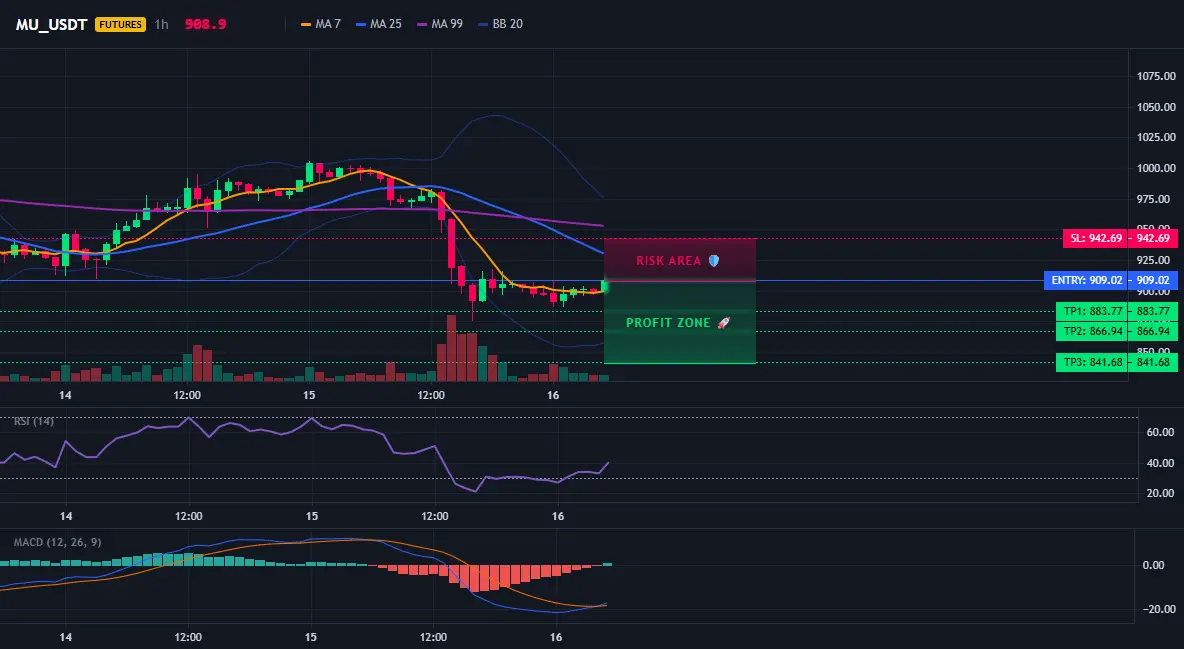Image resolution: width=1184 pixels, height=649 pixels.
Task: Click the purple MA 99 color marker
Action: [422, 24]
